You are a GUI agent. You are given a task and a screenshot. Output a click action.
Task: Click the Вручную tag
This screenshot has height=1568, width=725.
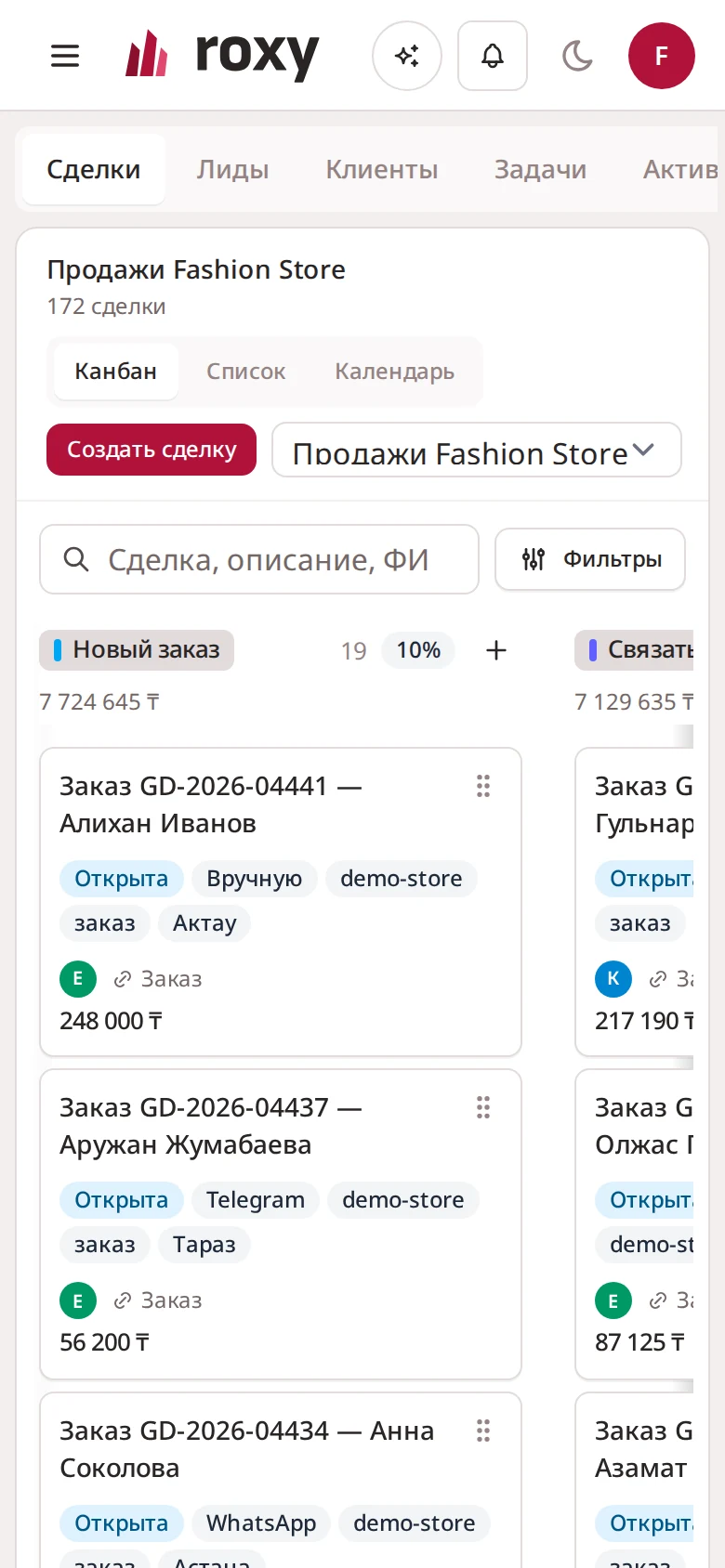click(255, 879)
